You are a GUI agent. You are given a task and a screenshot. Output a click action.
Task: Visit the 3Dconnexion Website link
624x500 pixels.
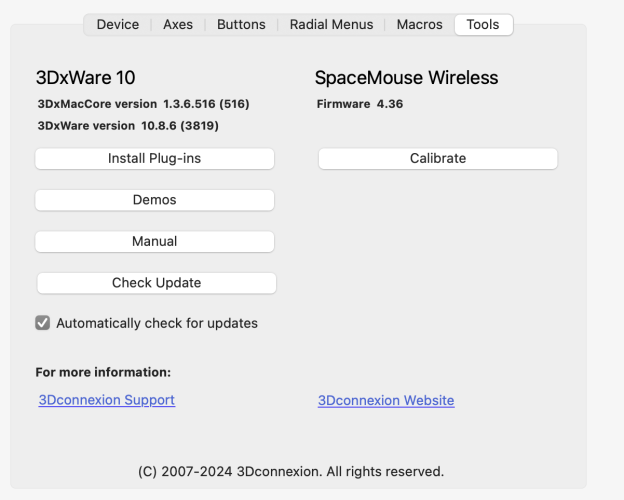[x=385, y=400]
